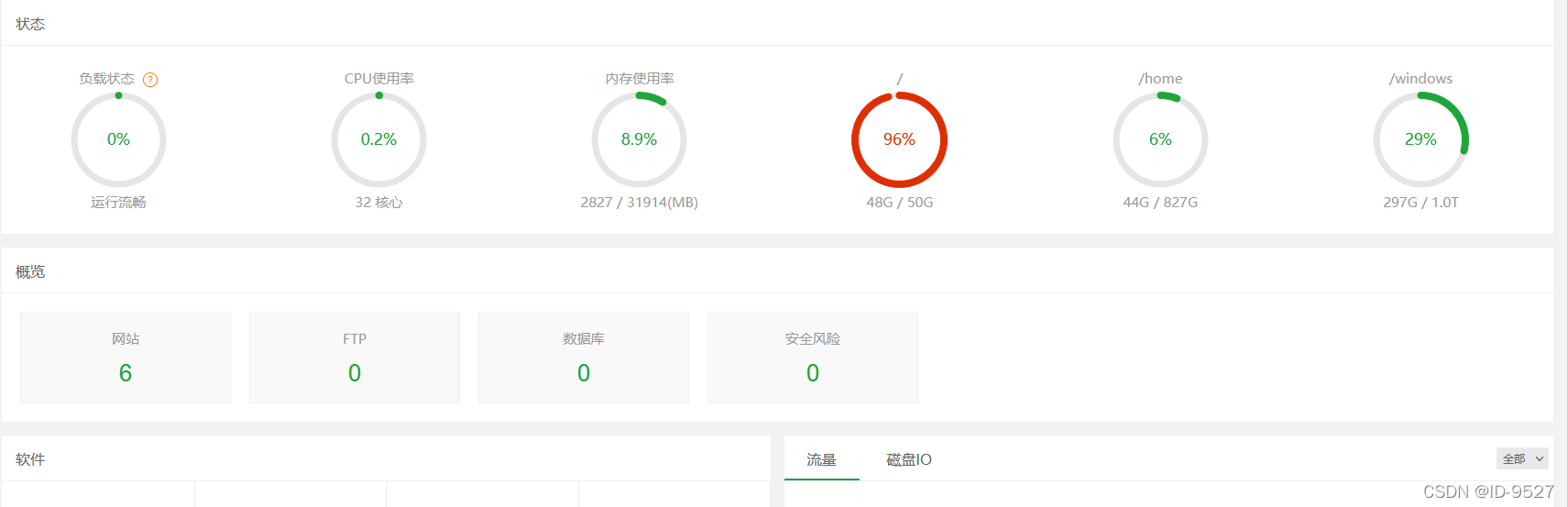Image resolution: width=1568 pixels, height=507 pixels.
Task: Click the 44G / 827G disk usage text
Action: [1160, 202]
